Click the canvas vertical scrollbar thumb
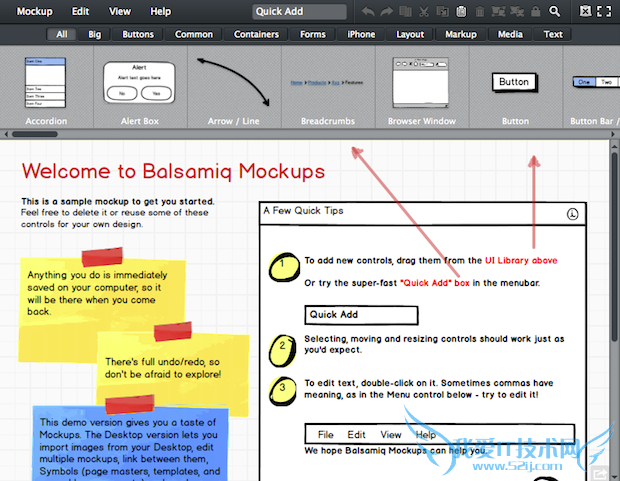 (614, 247)
